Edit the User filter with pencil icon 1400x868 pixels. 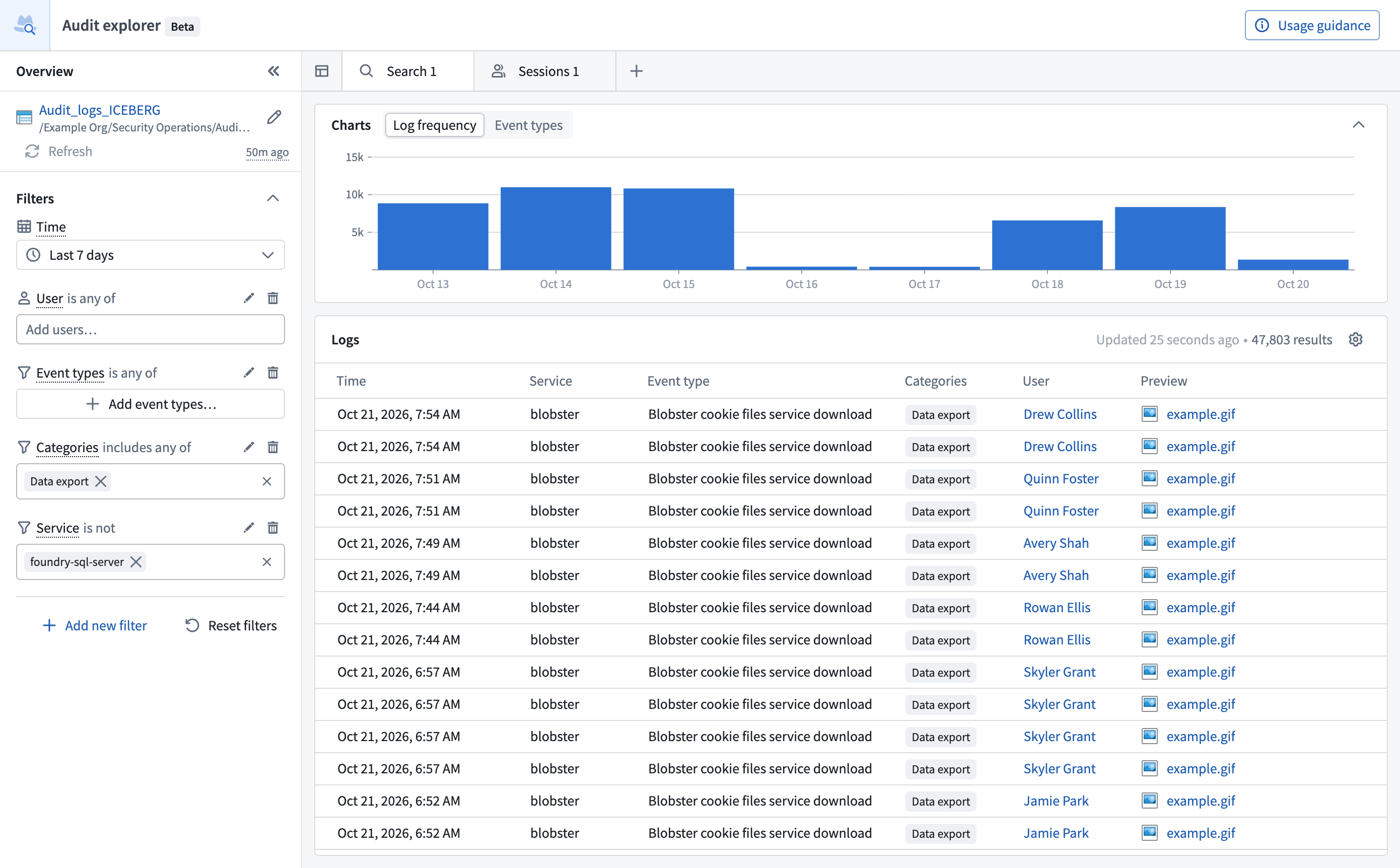(x=249, y=298)
